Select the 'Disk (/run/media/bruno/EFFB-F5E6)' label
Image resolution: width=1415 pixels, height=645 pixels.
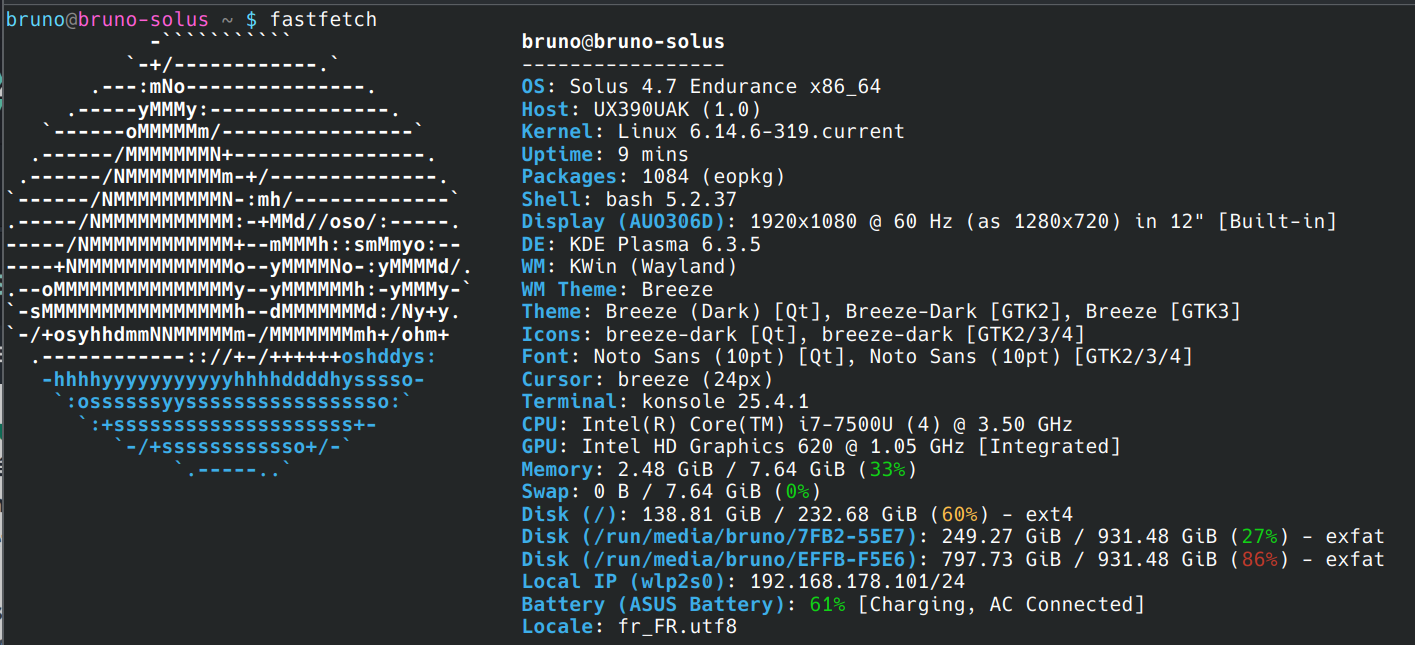(x=719, y=559)
